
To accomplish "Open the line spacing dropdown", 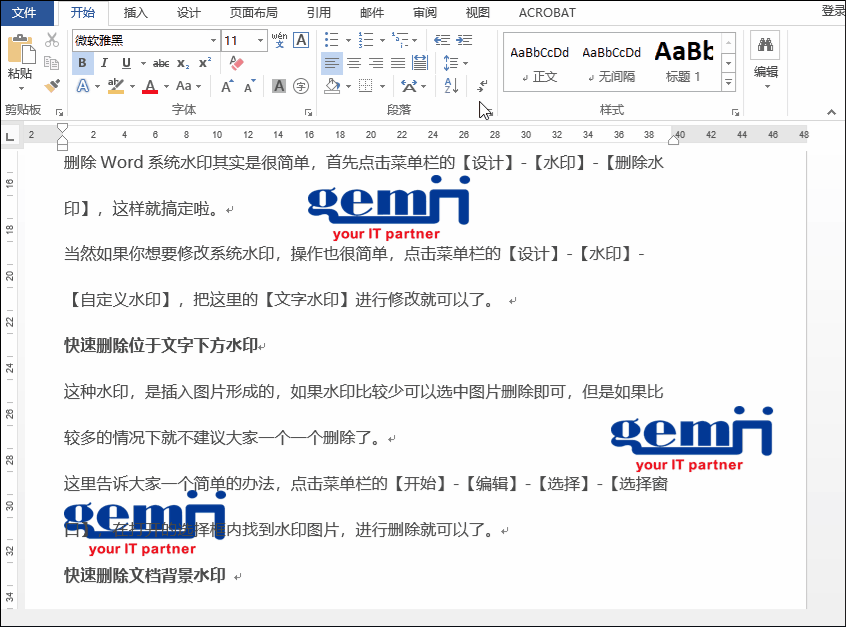I will [x=463, y=63].
